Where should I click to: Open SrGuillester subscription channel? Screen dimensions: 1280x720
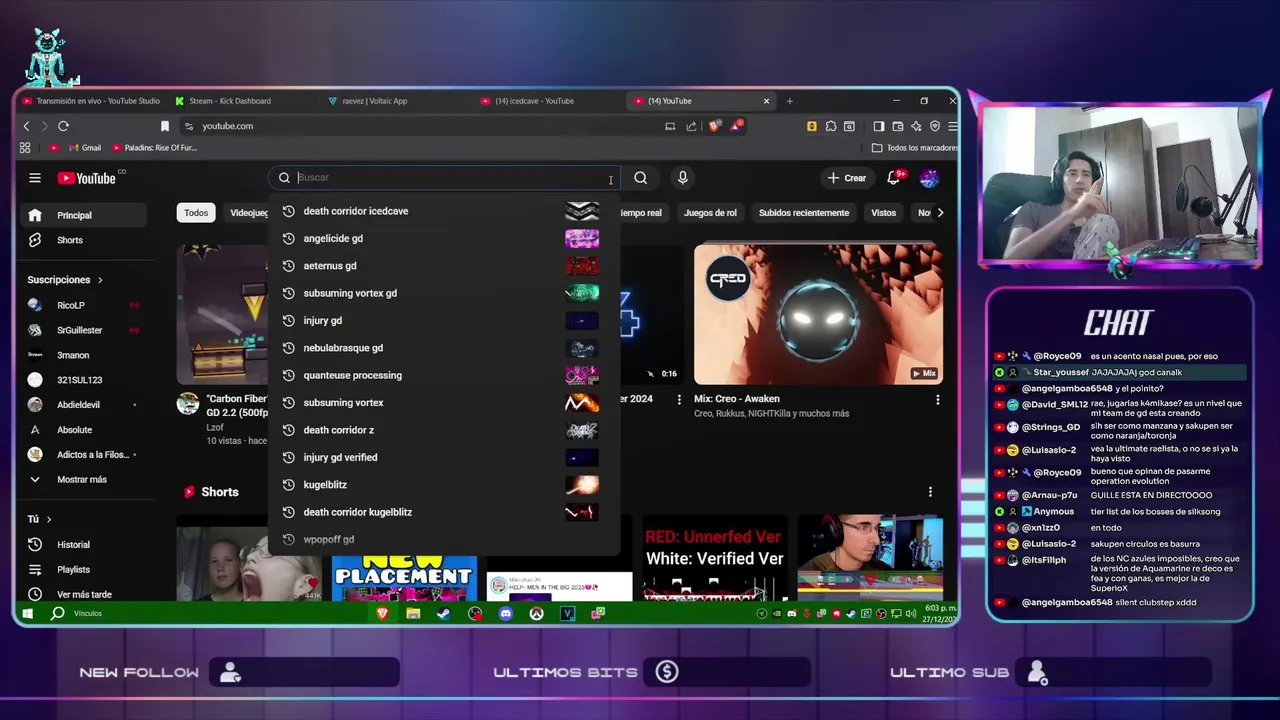tap(83, 330)
